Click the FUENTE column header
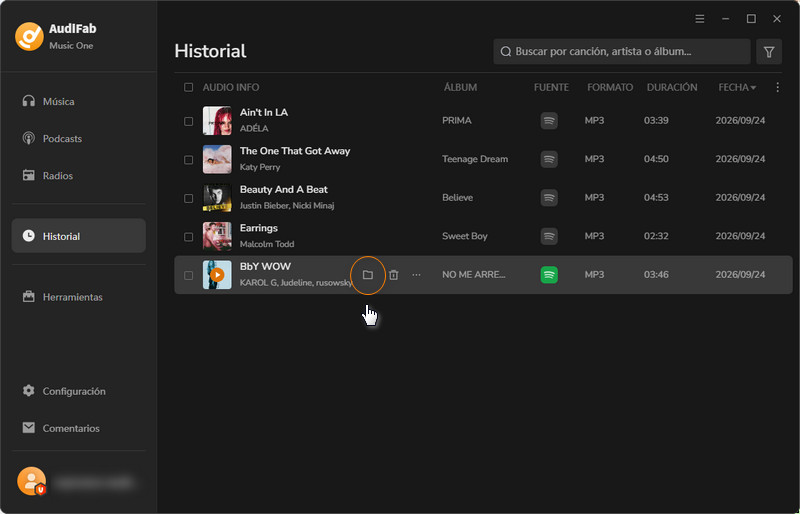Image resolution: width=800 pixels, height=514 pixels. coord(551,87)
